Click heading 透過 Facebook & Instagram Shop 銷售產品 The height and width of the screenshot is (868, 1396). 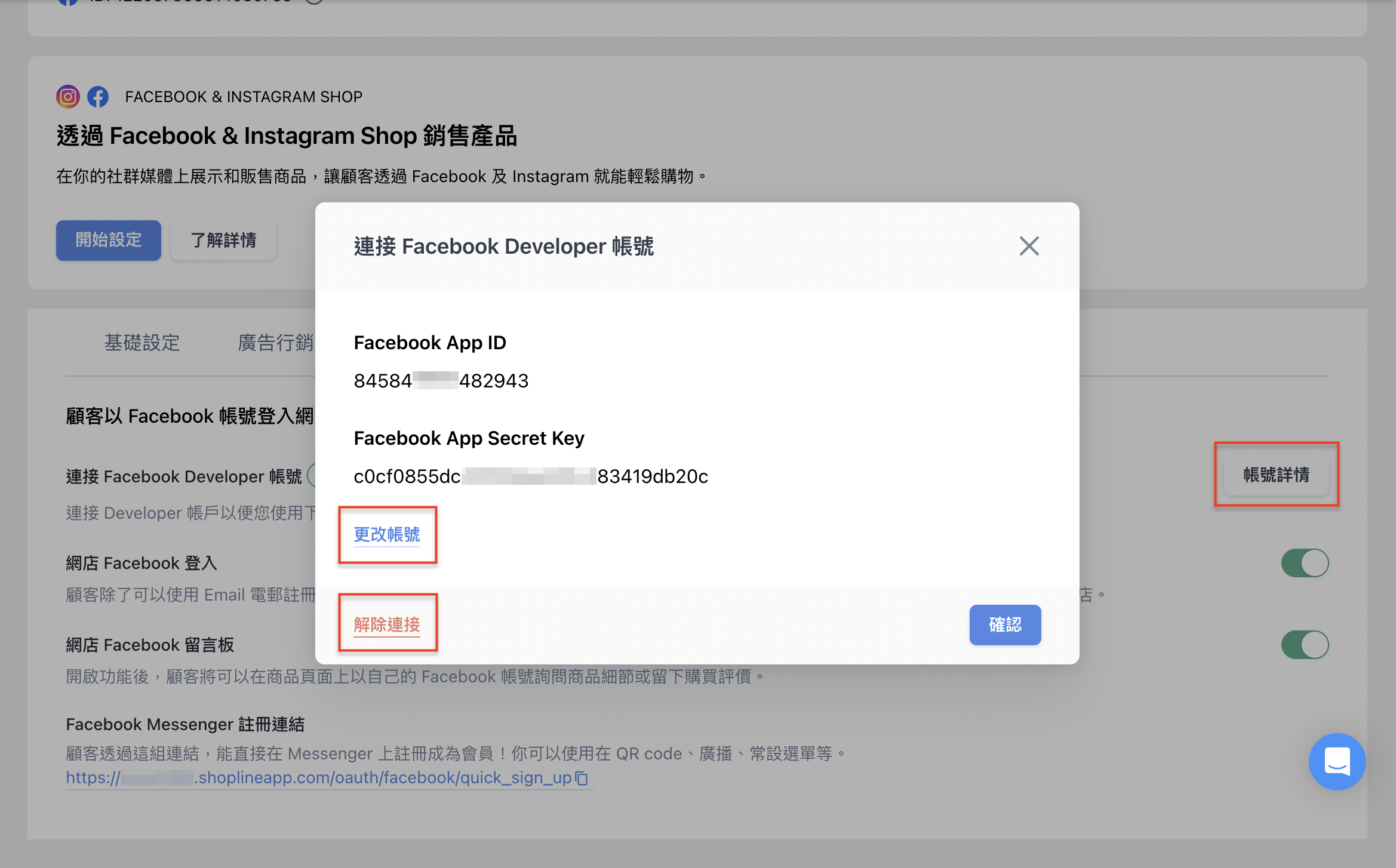(x=287, y=136)
